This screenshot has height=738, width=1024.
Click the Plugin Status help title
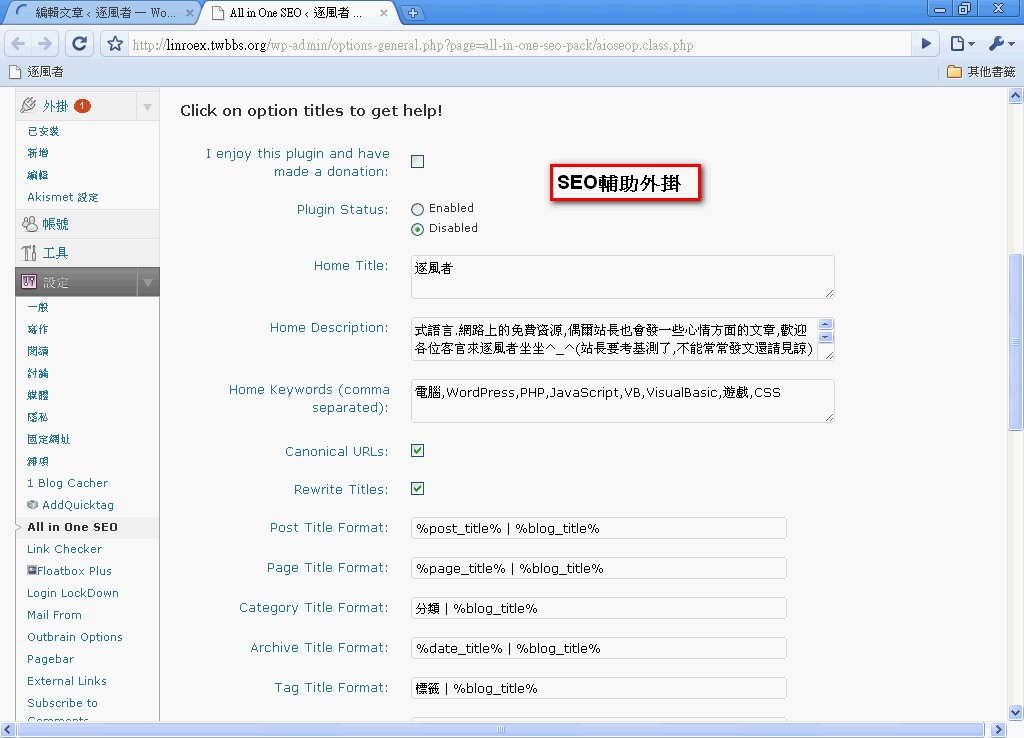342,210
